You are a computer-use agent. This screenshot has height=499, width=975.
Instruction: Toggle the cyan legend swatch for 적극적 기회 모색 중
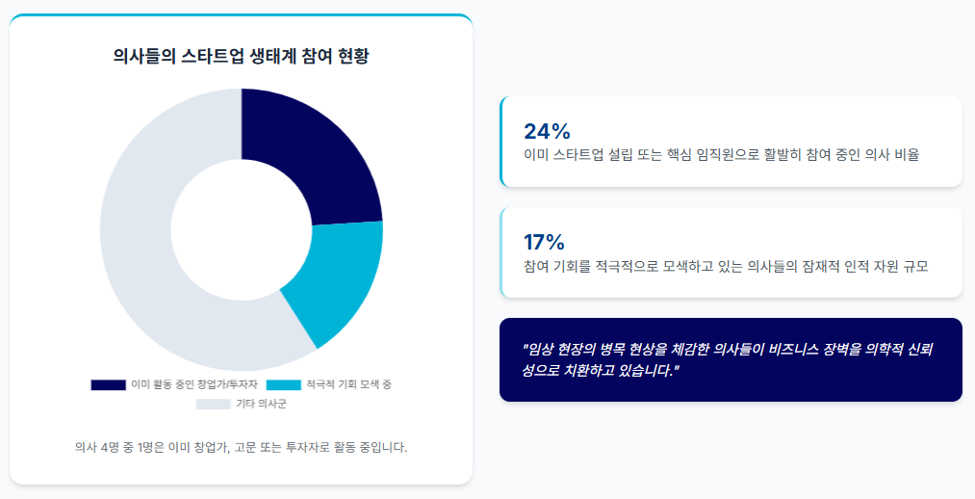(284, 385)
